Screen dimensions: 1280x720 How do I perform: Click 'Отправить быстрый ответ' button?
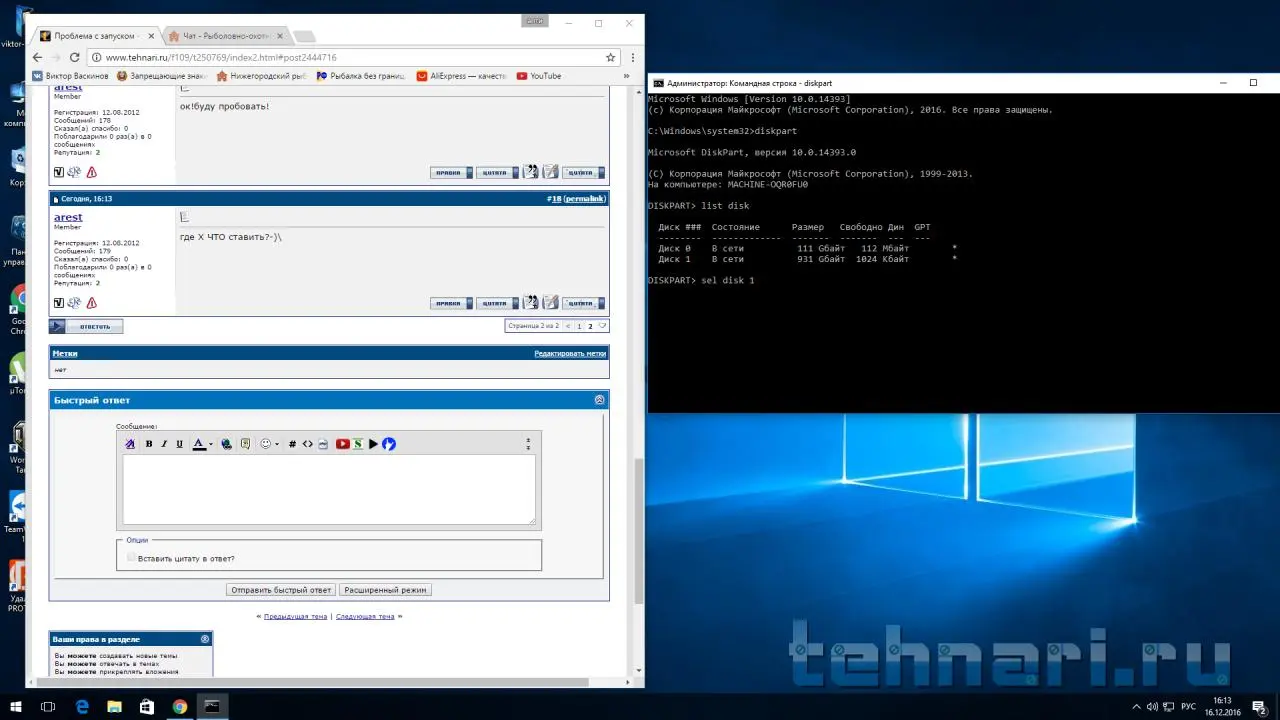tap(281, 590)
